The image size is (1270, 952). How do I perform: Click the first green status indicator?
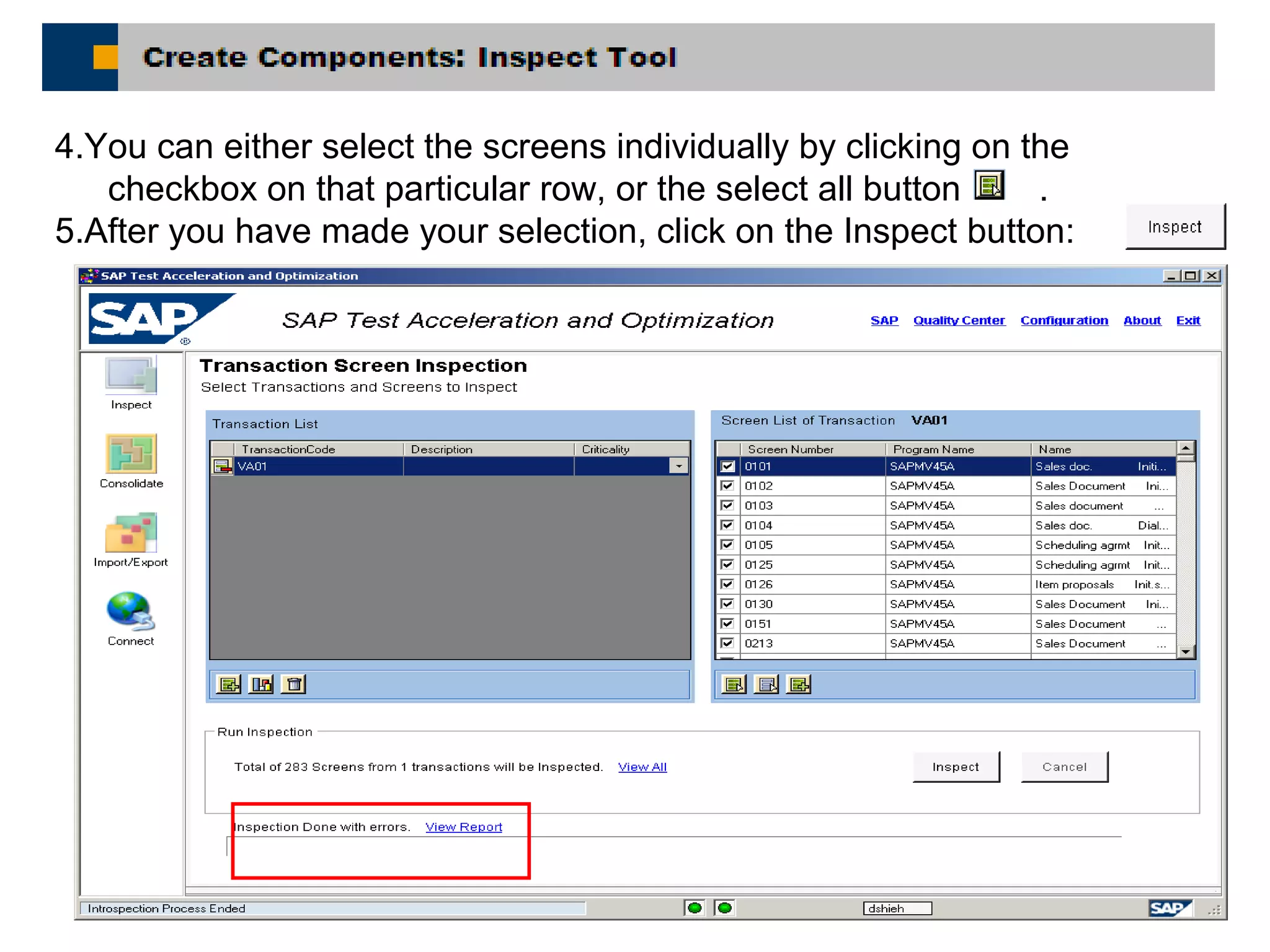coord(695,908)
